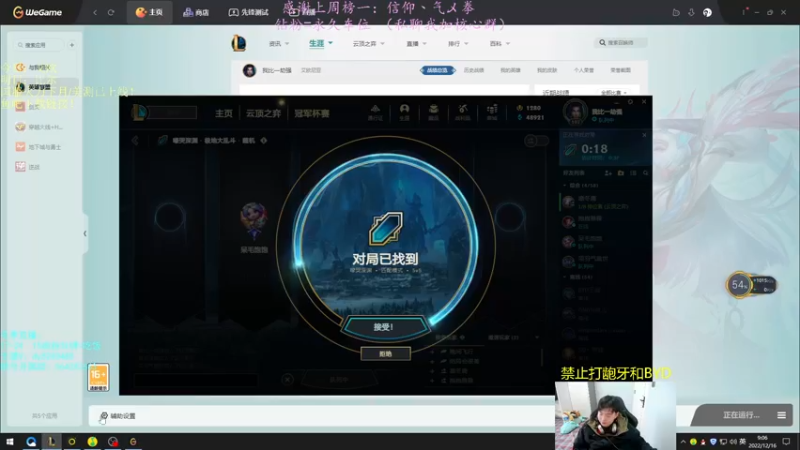Click the WeGame logo
800x450 pixels.
tap(37, 12)
